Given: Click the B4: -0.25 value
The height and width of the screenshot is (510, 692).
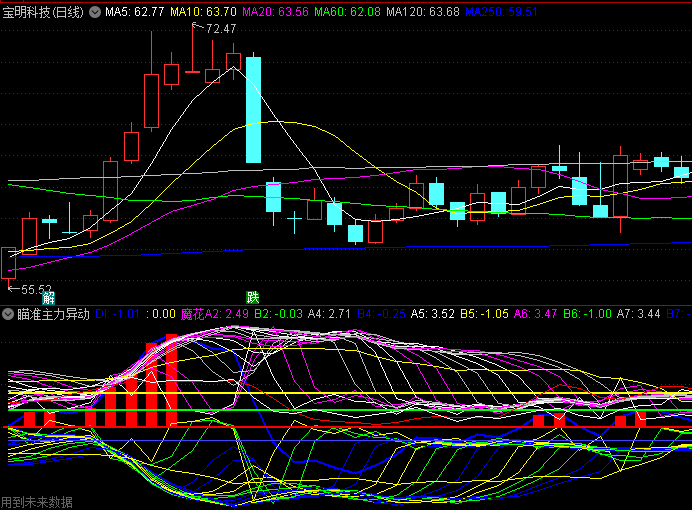Looking at the screenshot, I should click(381, 314).
